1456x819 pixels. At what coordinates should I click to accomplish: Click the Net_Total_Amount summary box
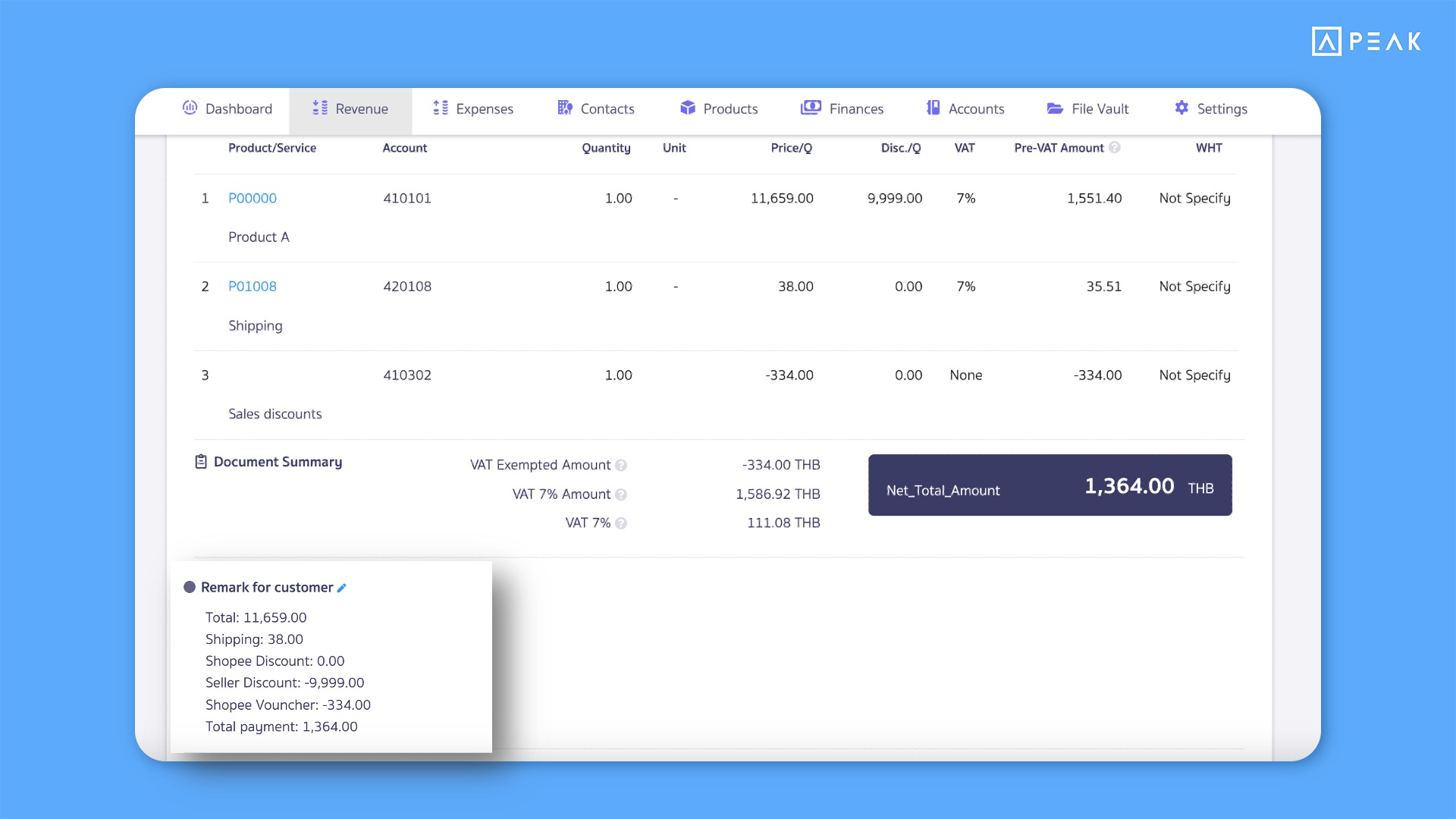pyautogui.click(x=1050, y=485)
